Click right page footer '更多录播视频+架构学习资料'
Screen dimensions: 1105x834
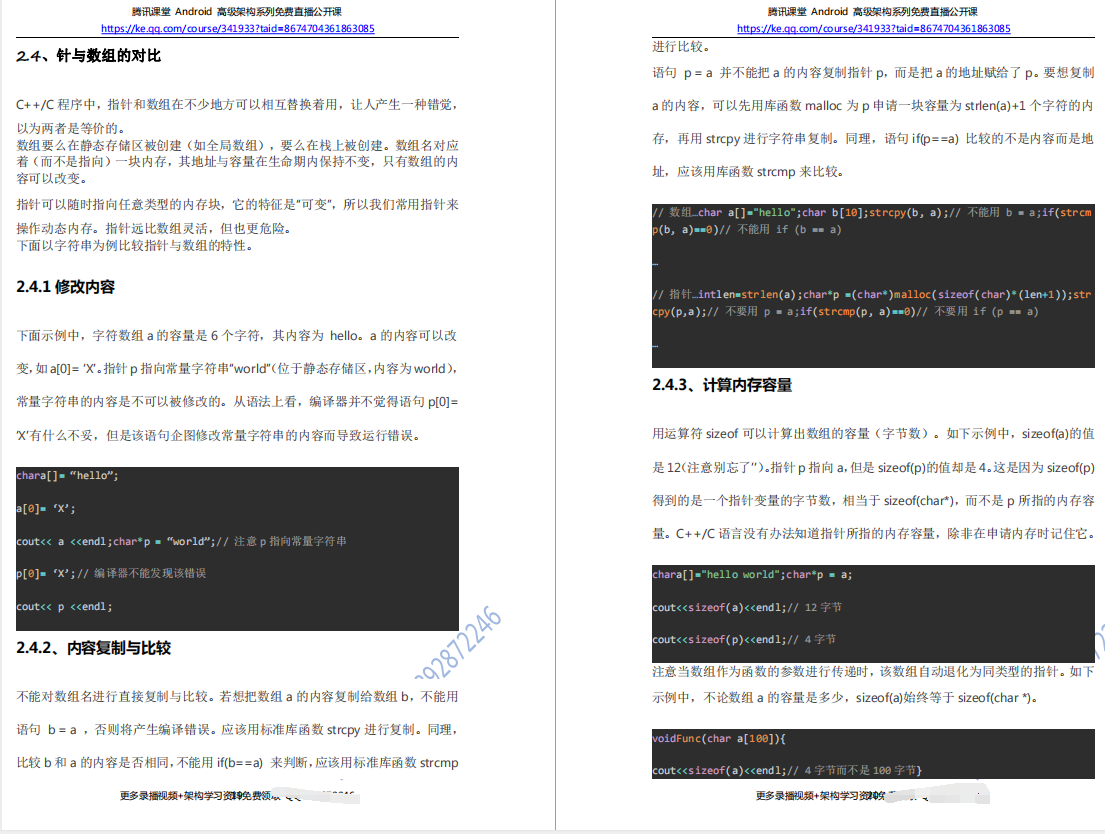(819, 796)
